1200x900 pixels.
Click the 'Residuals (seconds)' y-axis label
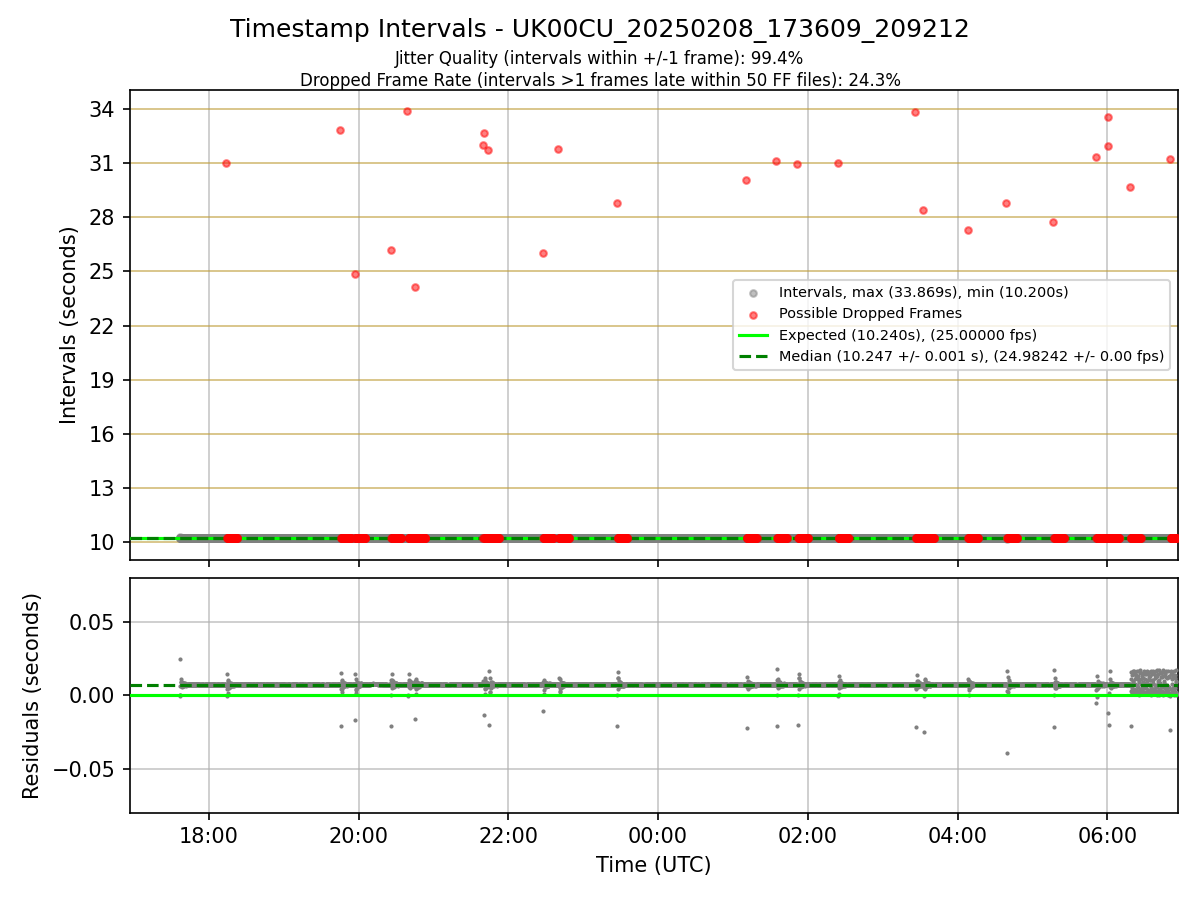tap(32, 696)
